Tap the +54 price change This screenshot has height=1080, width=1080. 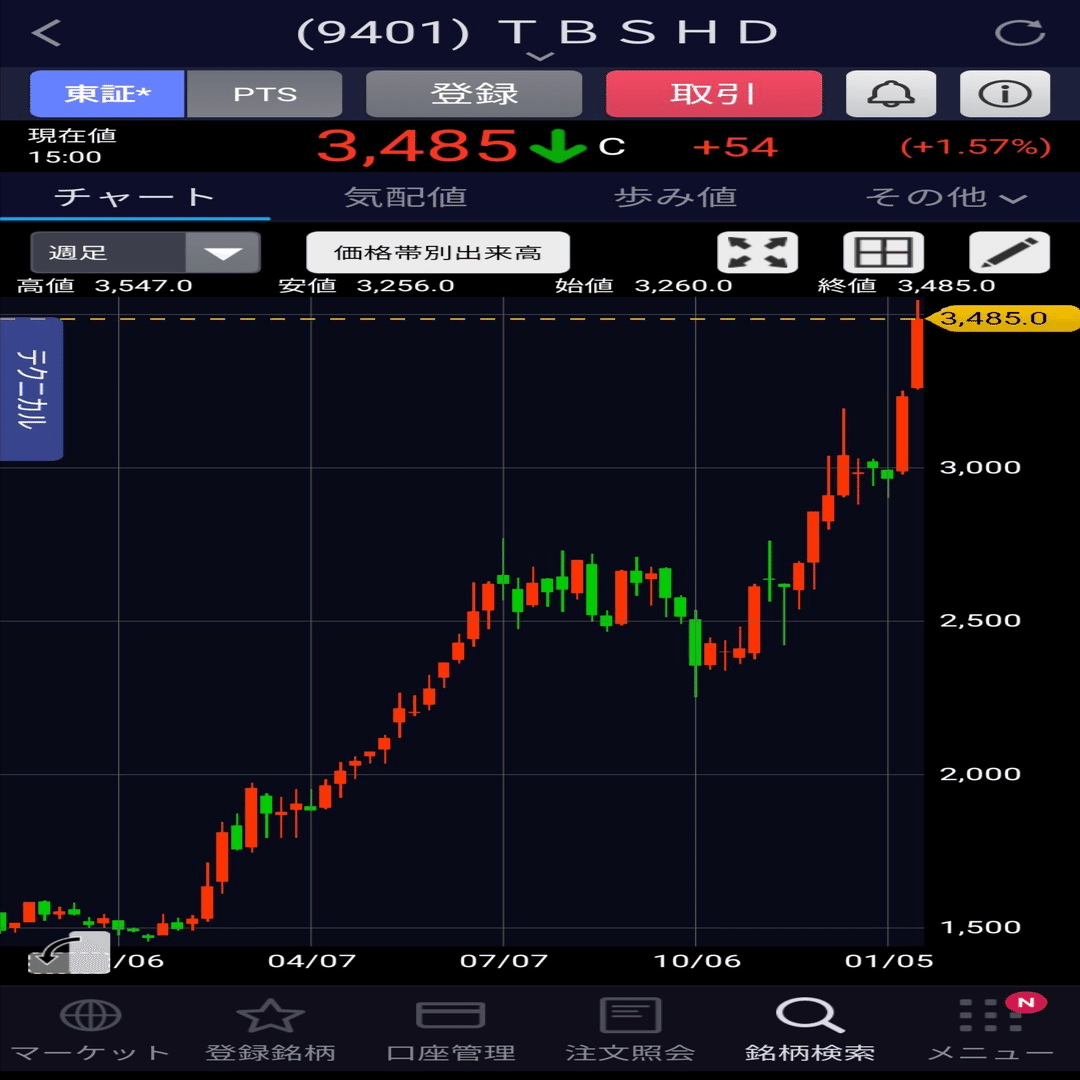[736, 147]
